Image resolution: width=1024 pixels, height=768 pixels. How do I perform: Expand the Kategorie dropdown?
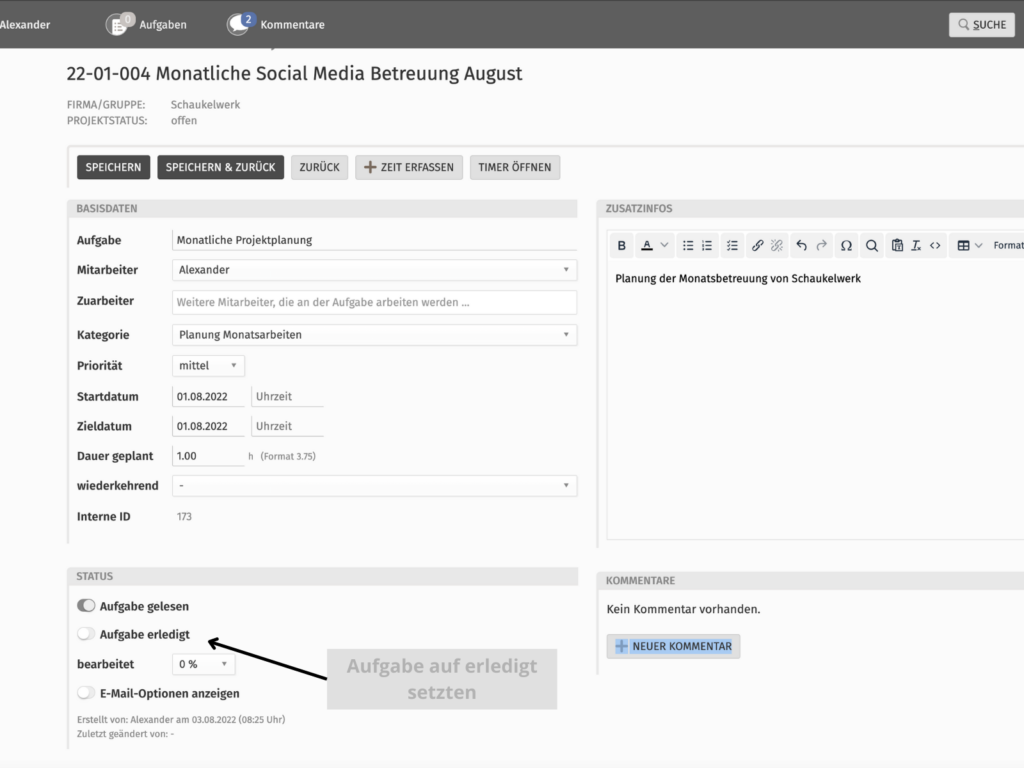pos(374,335)
